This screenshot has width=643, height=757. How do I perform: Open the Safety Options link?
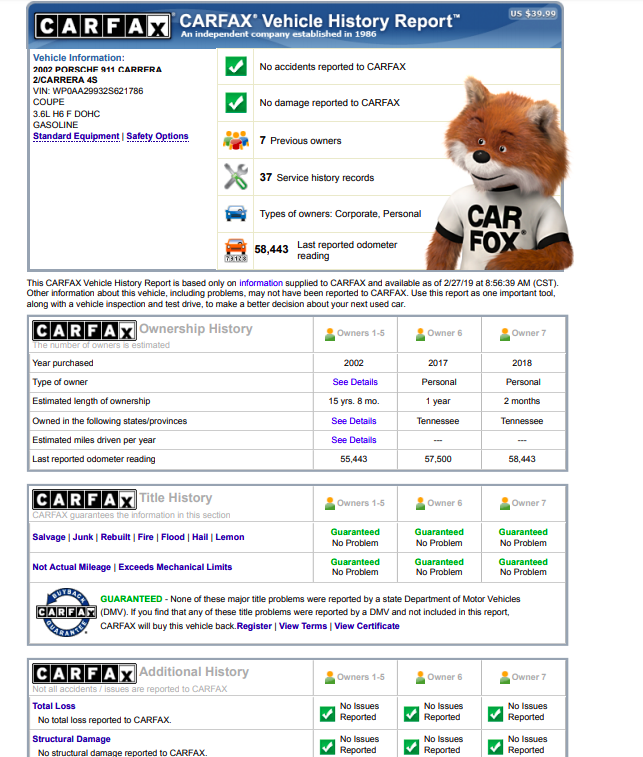pyautogui.click(x=157, y=136)
